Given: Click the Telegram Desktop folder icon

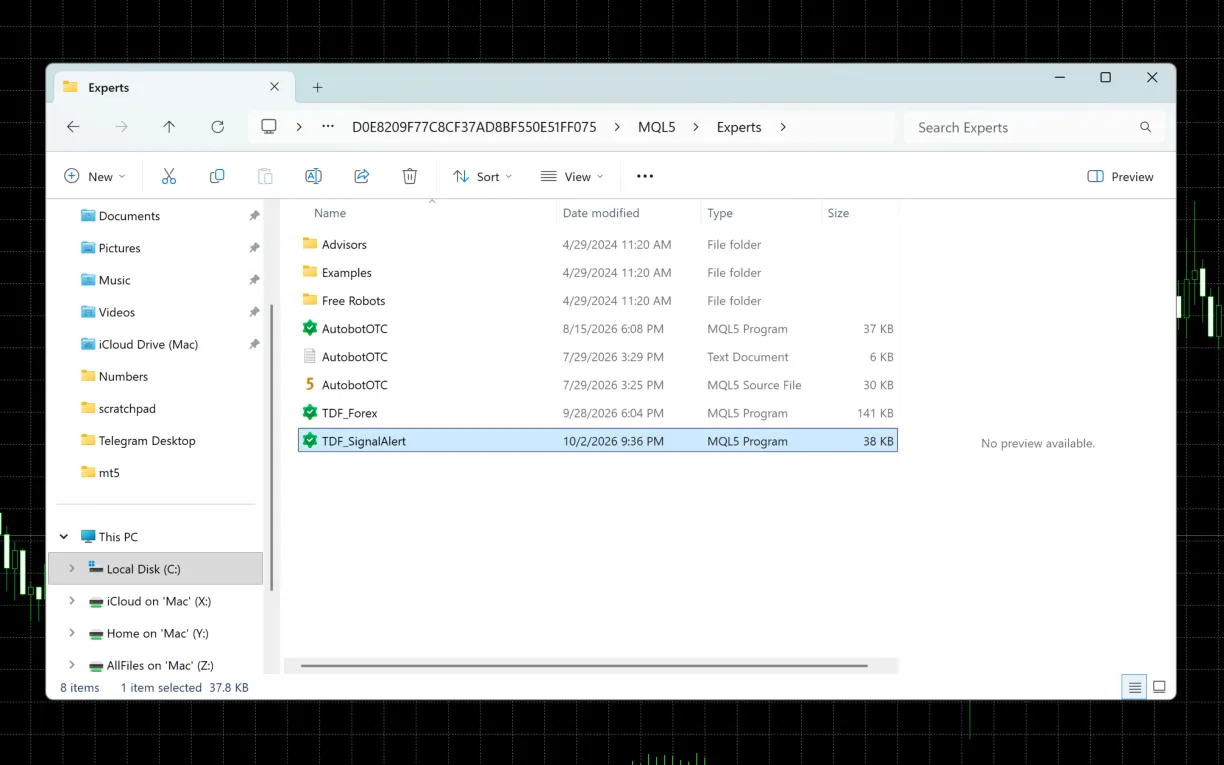Looking at the screenshot, I should click(88, 440).
